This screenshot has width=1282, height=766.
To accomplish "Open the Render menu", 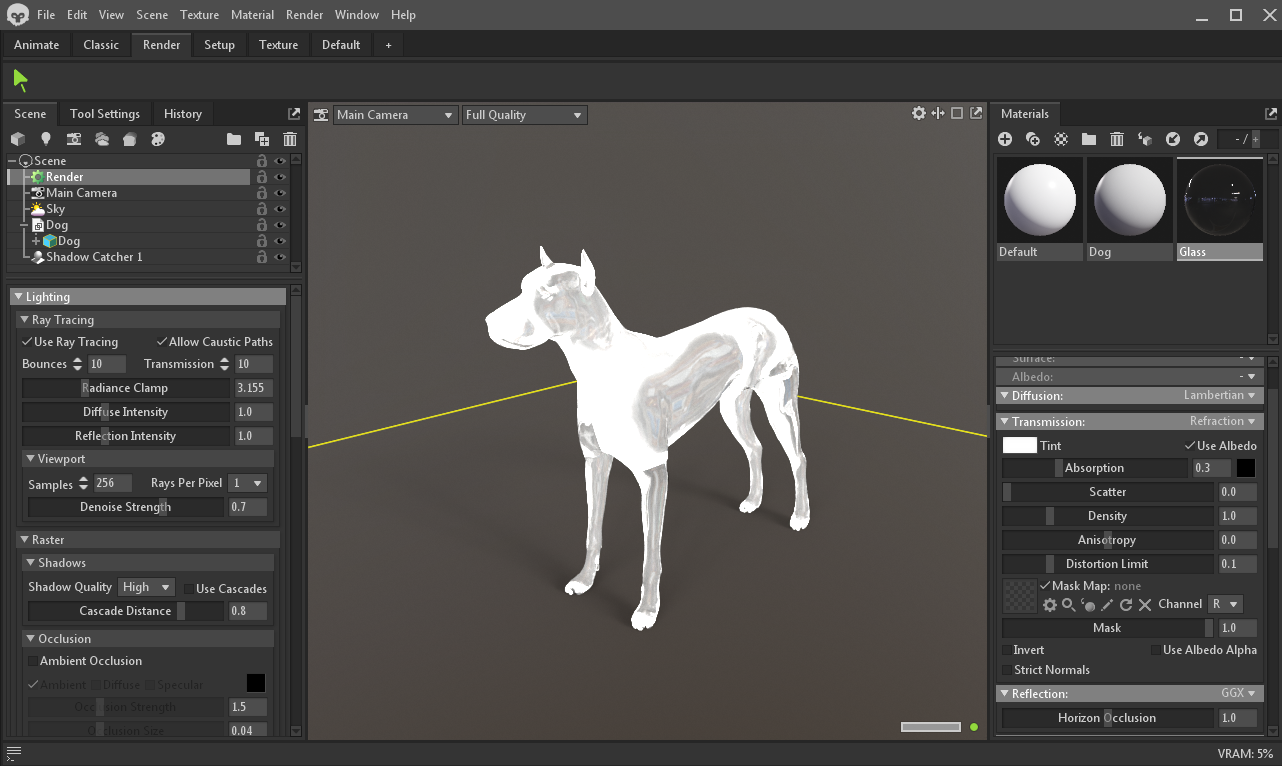I will 304,15.
